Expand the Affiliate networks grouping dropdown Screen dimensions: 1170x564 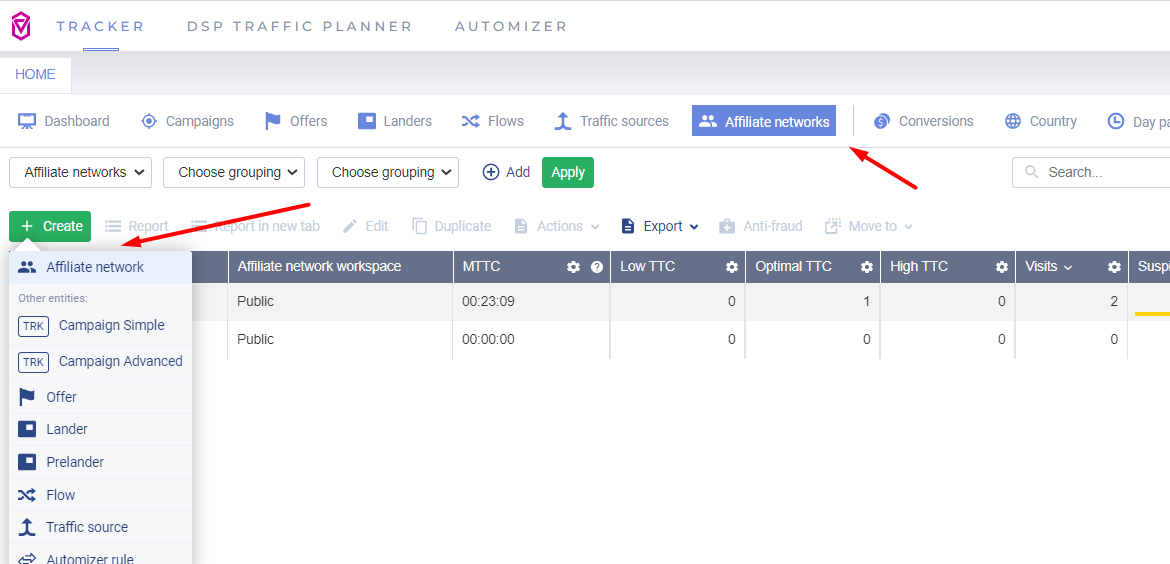(x=80, y=172)
